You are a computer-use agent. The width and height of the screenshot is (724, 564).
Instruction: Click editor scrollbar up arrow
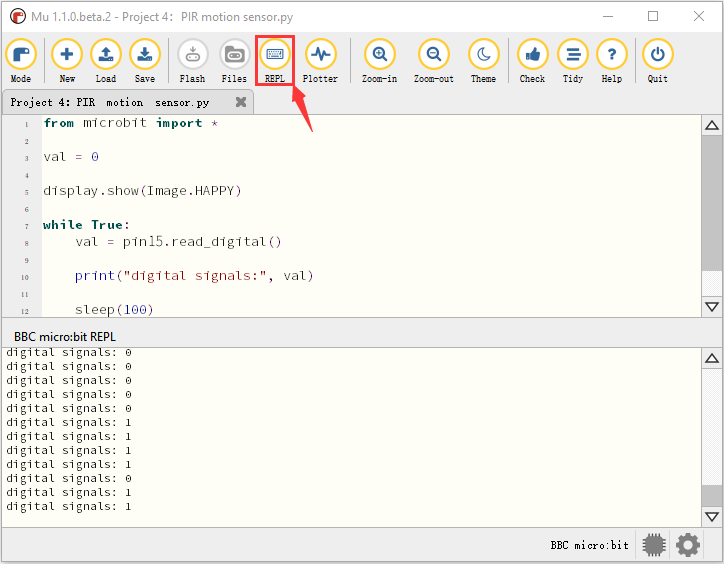click(x=712, y=125)
